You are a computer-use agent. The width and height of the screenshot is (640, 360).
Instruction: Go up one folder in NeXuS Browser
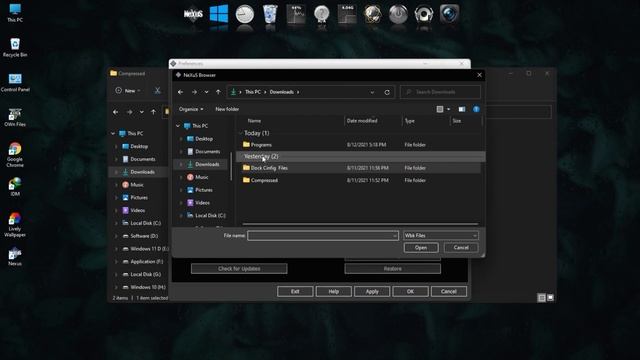point(218,92)
